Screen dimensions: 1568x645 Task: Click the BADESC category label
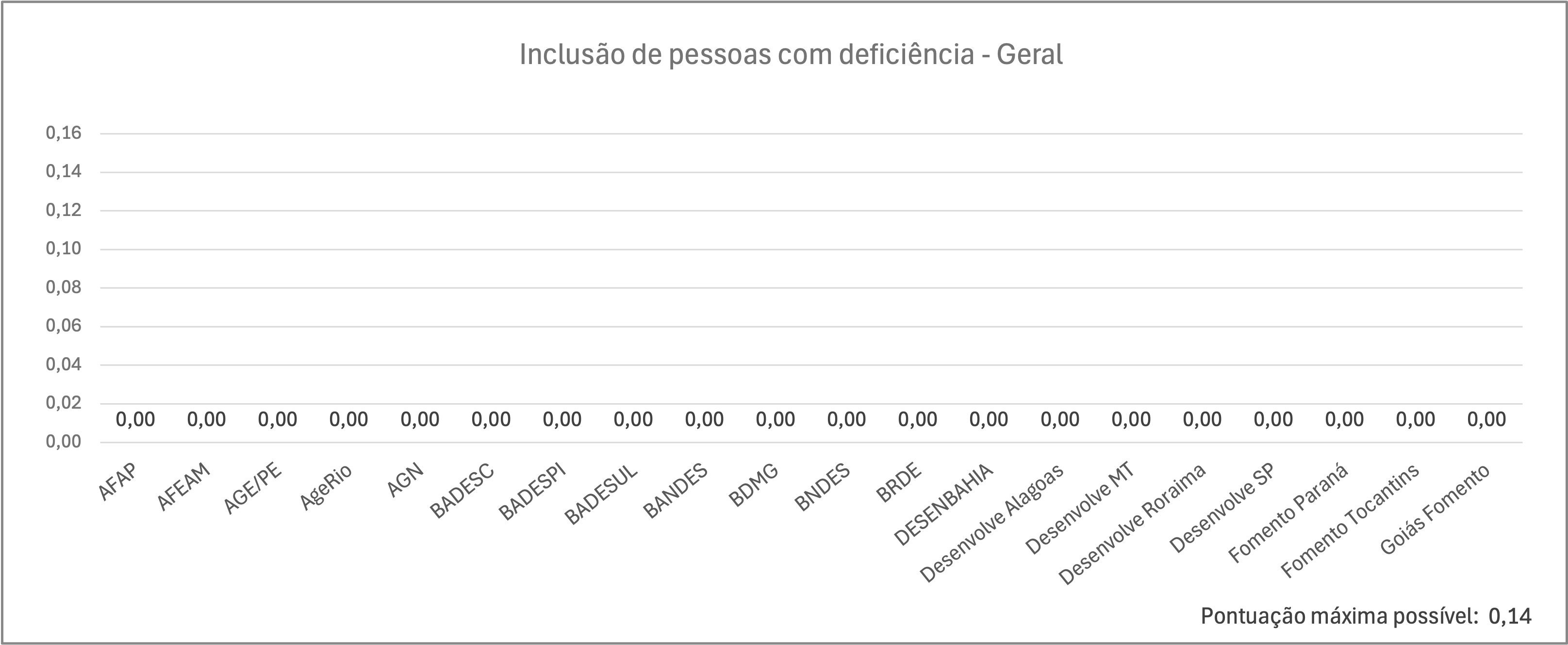pos(462,491)
